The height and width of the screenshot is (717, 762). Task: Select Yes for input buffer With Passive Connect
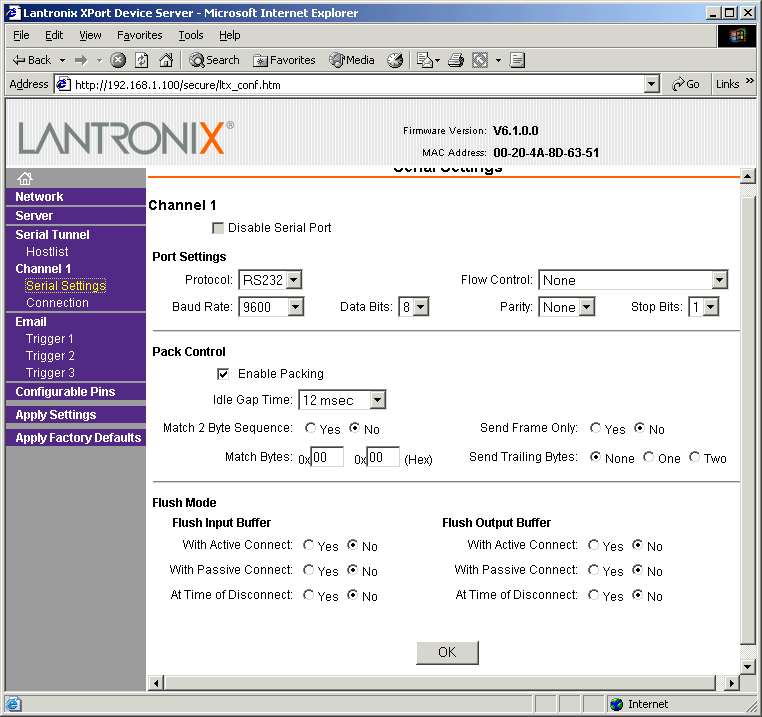[308, 570]
